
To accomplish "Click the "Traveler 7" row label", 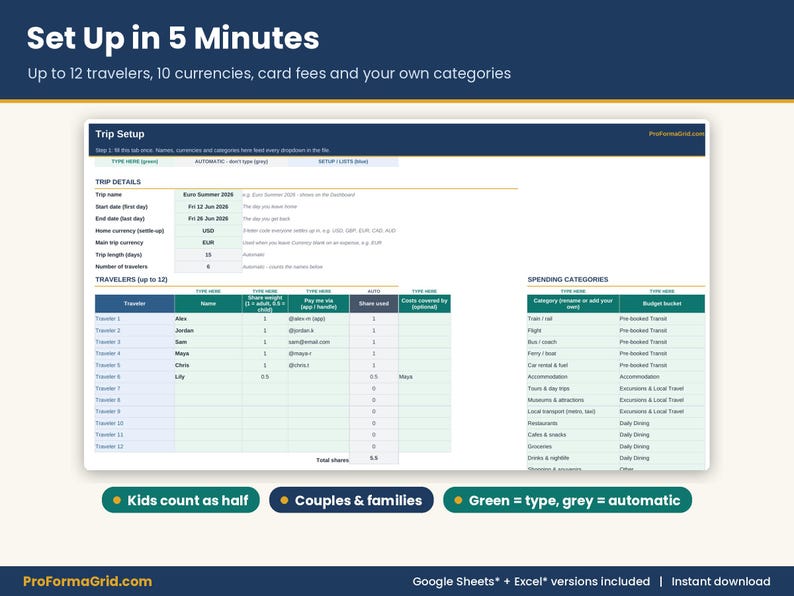I will tap(134, 388).
